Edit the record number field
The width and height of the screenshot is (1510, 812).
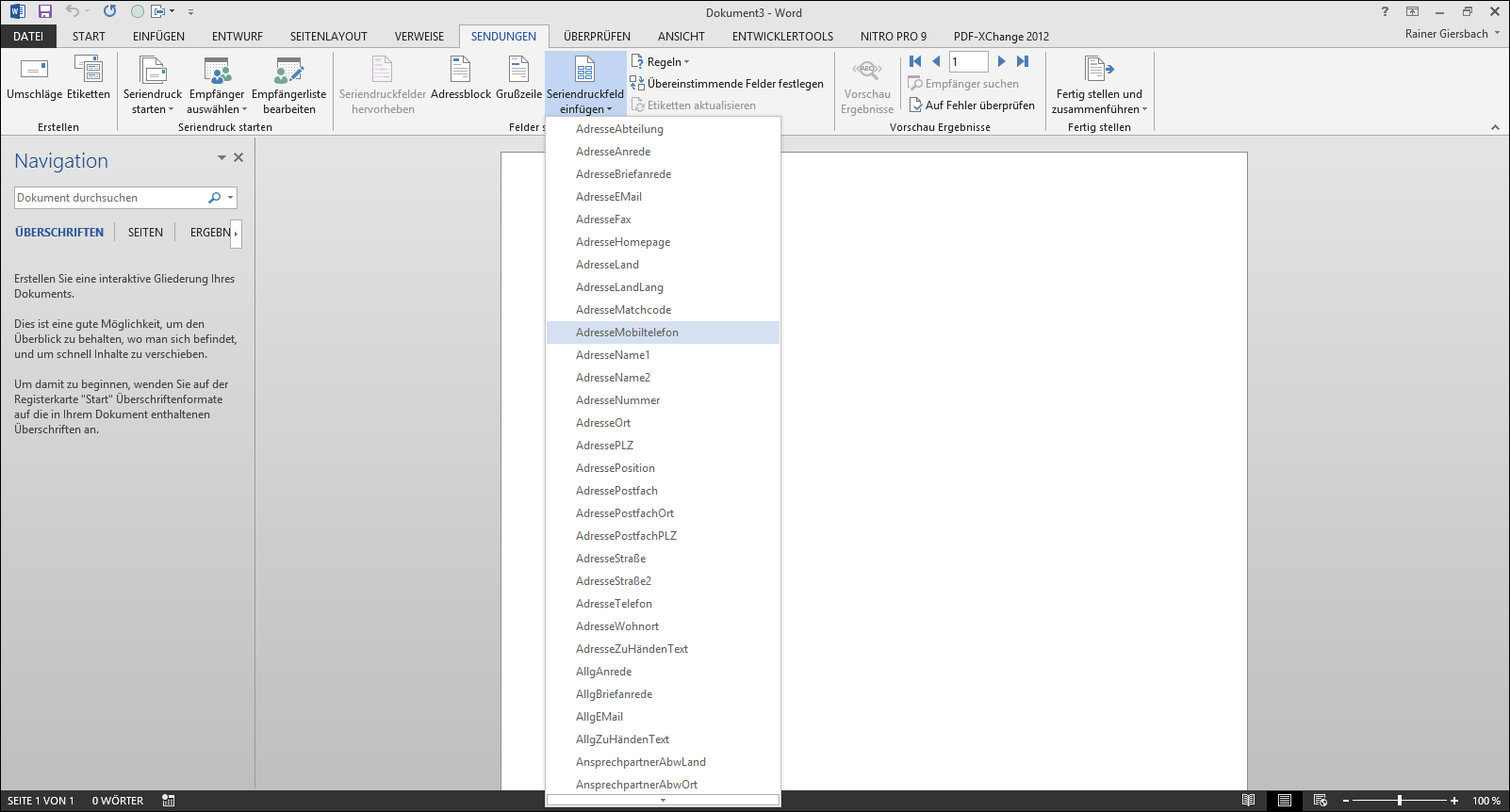click(x=968, y=61)
